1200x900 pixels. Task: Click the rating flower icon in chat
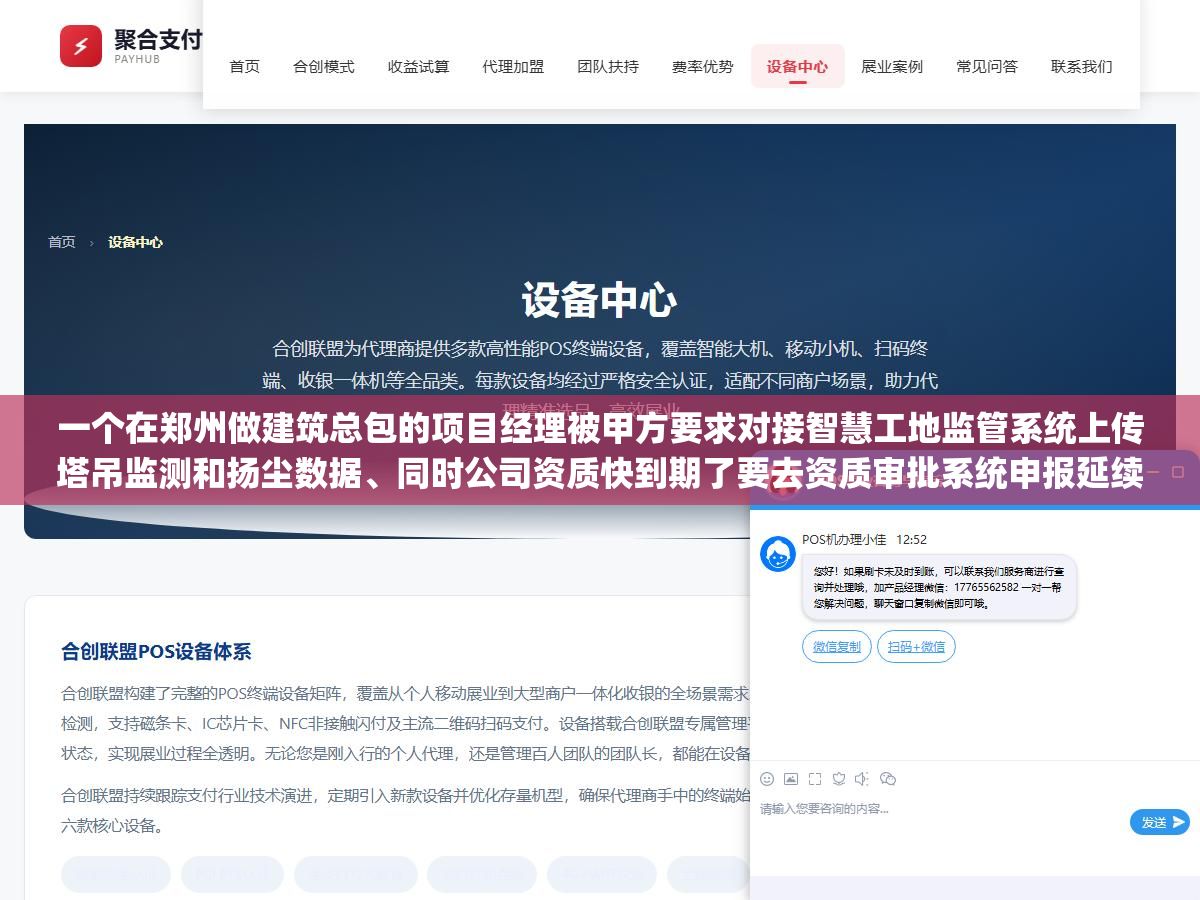pos(839,779)
